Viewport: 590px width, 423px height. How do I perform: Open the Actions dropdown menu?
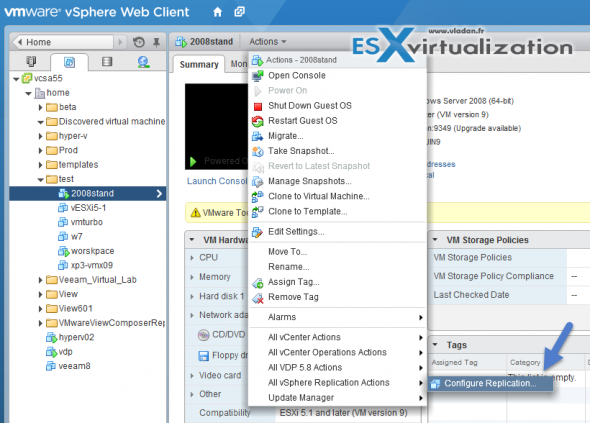268,41
